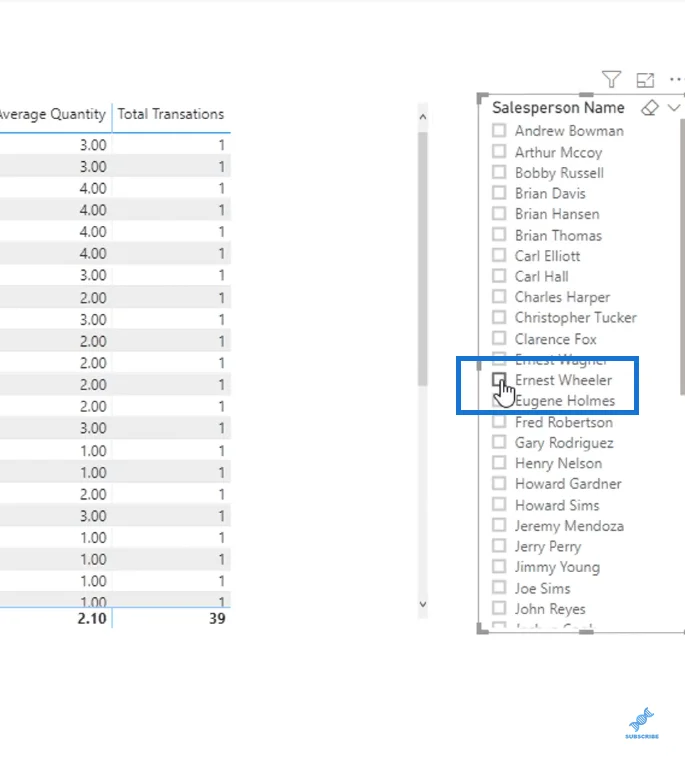
Task: Click the slicer top-center resize handle
Action: [x=586, y=94]
